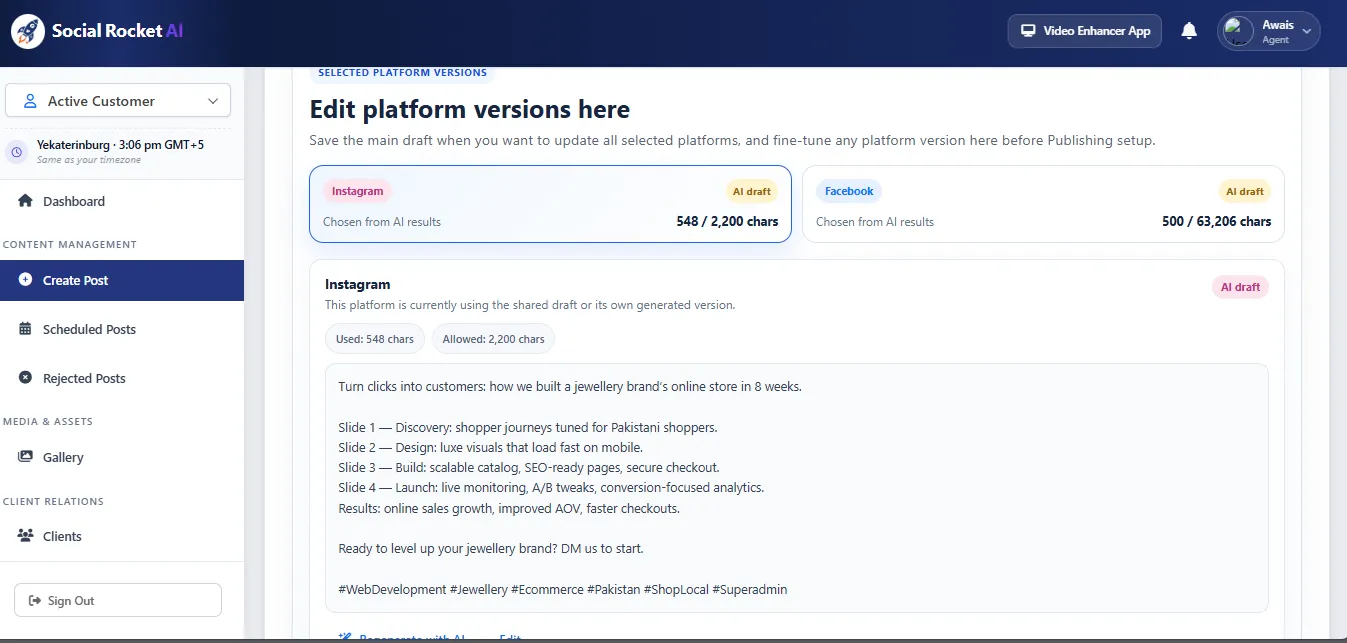Click 'Edit platform versions here' heading
The width and height of the screenshot is (1347, 643).
coord(470,109)
